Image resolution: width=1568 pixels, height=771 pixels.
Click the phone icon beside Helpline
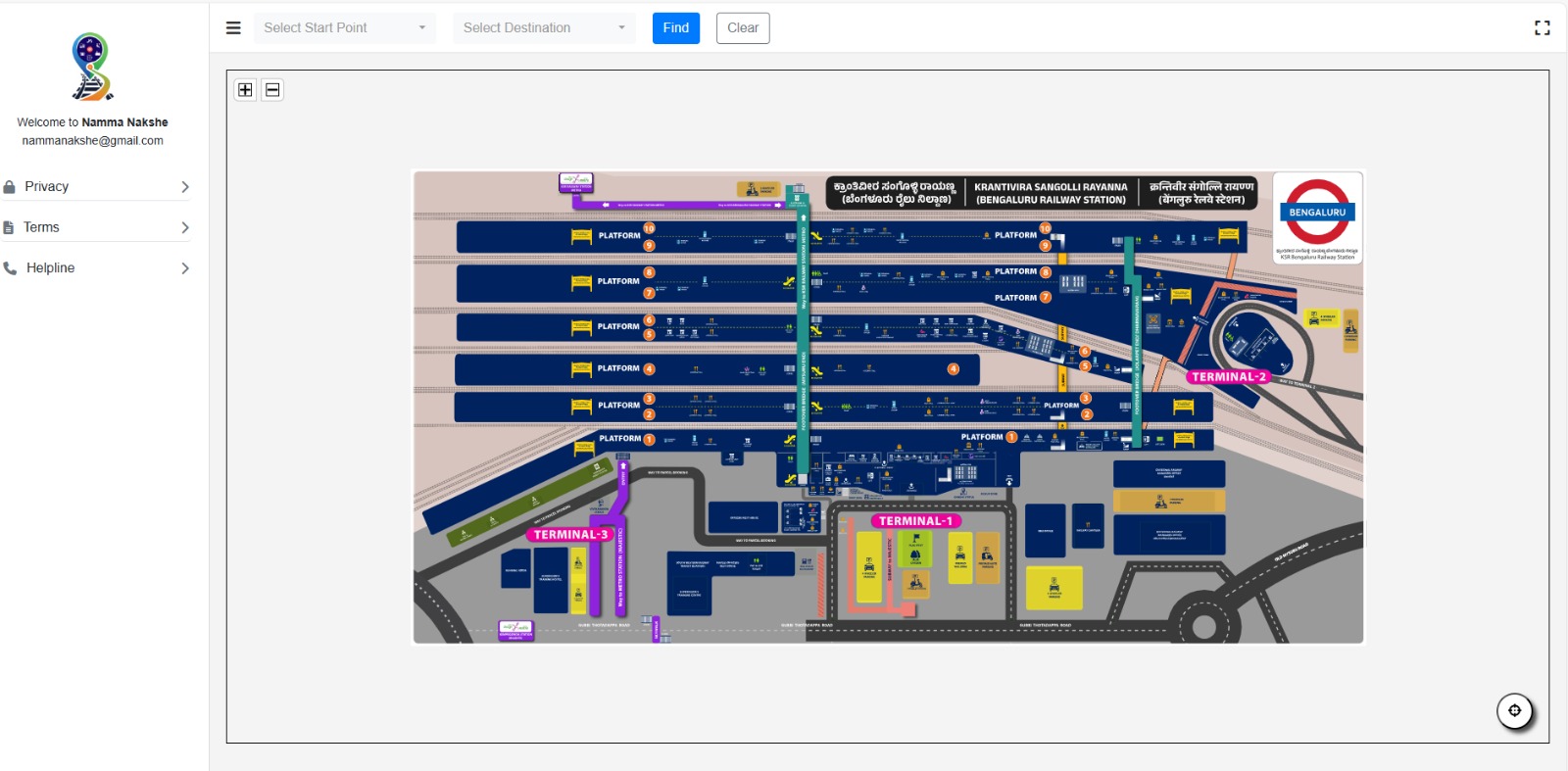pyautogui.click(x=10, y=268)
